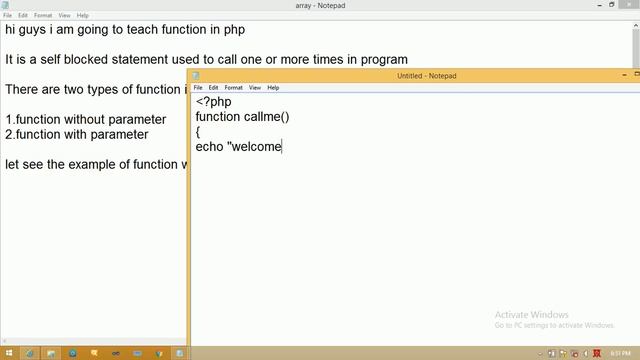Open File Explorer from the taskbar
Screen dimensions: 640x360
pos(51,353)
